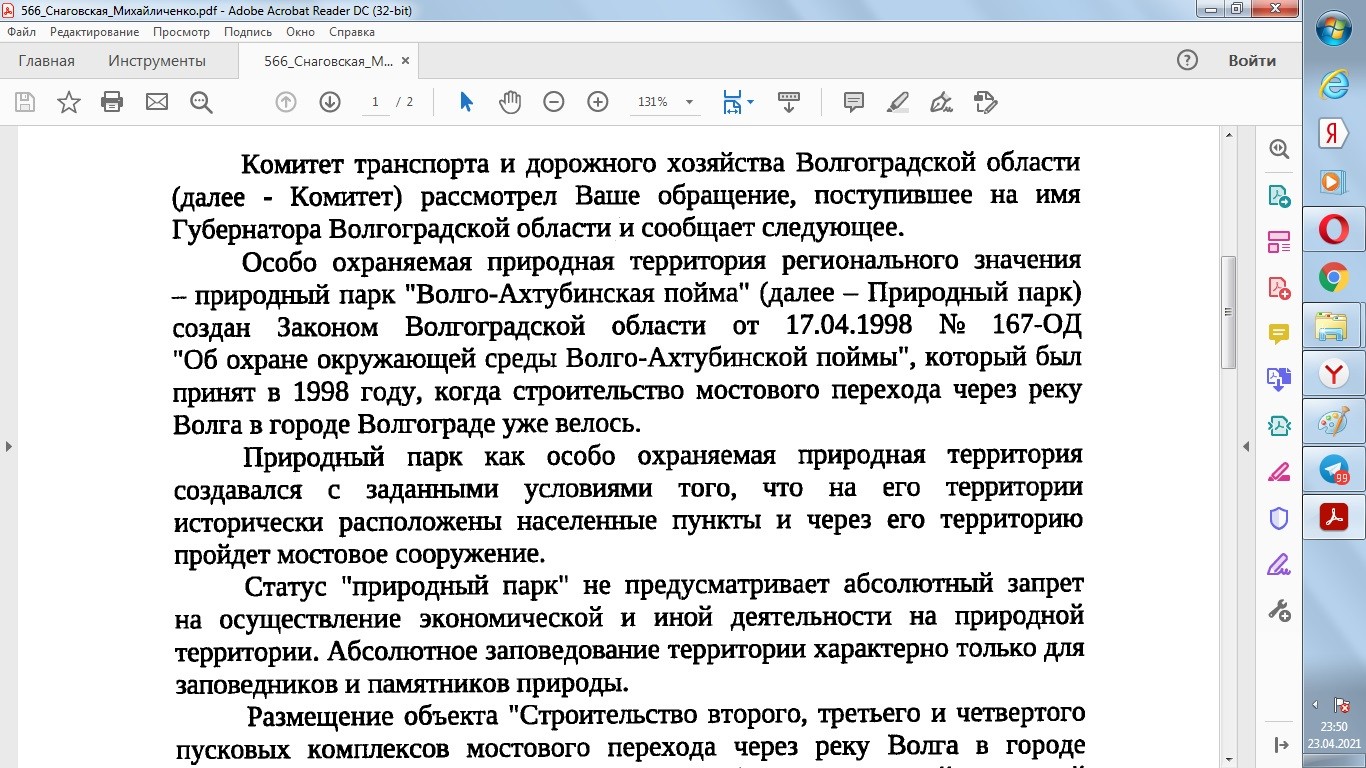Click the page number input field

[376, 102]
